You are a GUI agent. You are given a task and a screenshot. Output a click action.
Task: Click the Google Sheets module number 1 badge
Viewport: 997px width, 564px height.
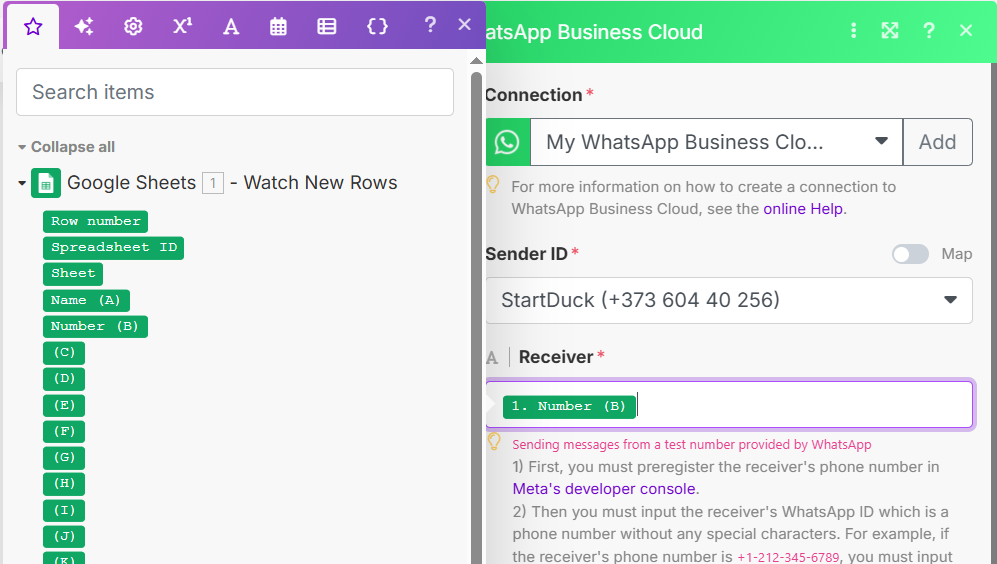coord(213,184)
